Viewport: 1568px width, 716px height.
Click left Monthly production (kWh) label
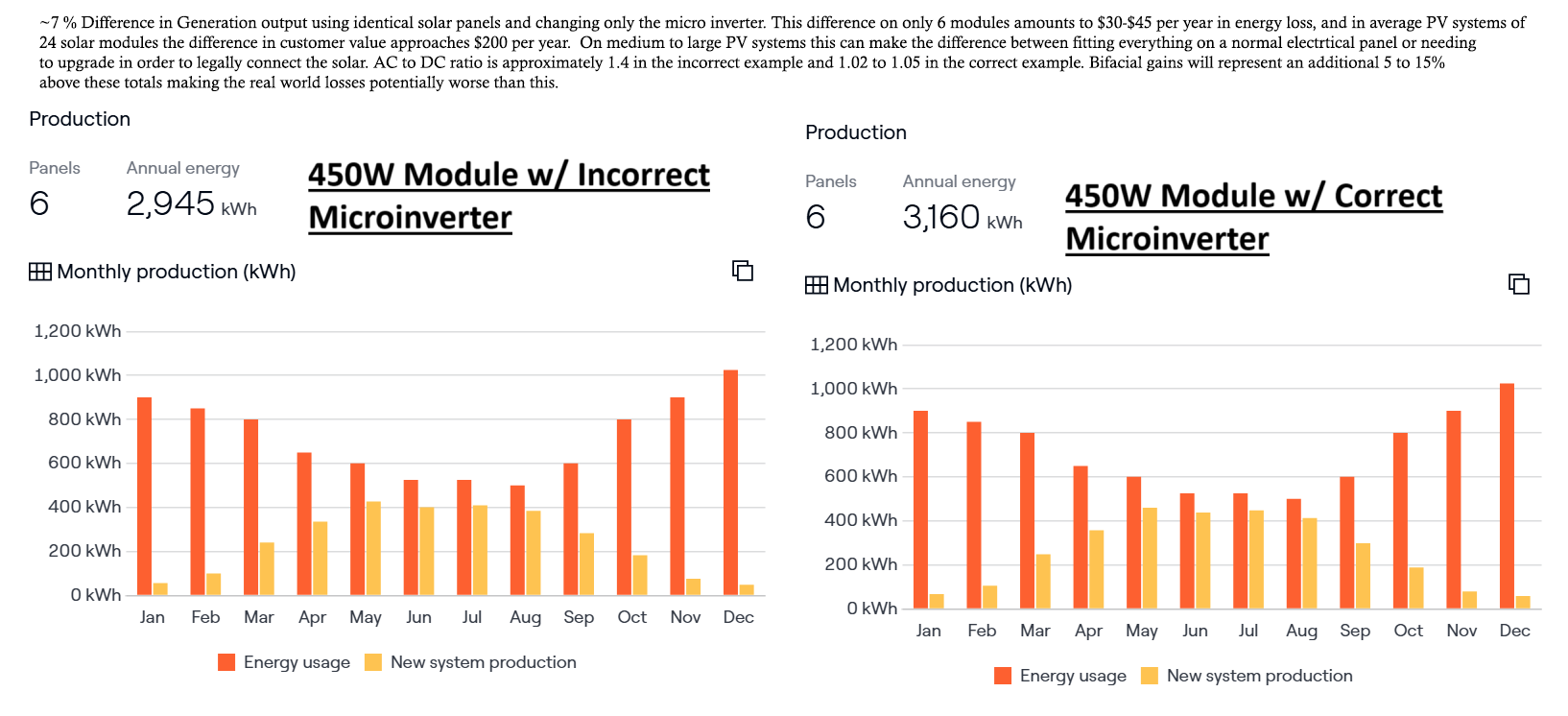(x=177, y=272)
